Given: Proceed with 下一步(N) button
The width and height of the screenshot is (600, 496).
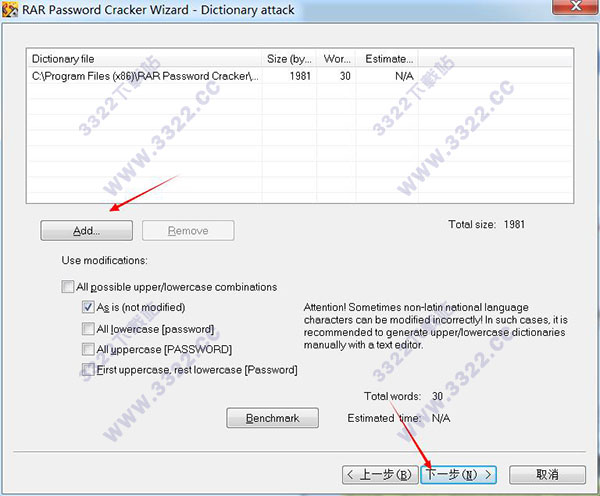Looking at the screenshot, I should click(458, 475).
